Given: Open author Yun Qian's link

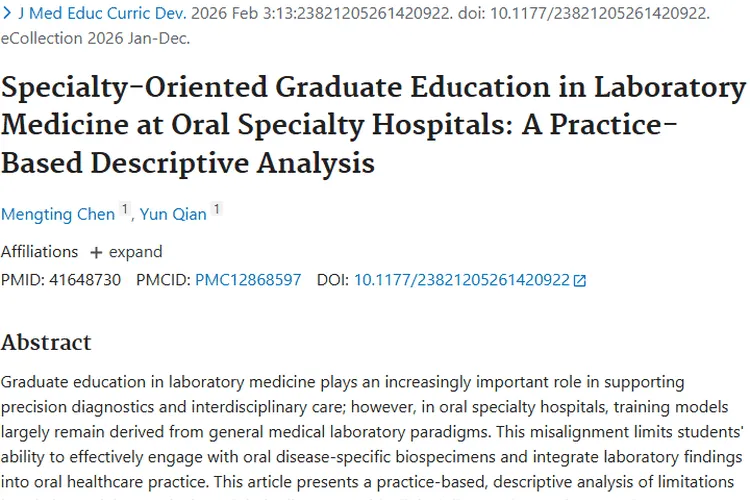Looking at the screenshot, I should coord(174,214).
